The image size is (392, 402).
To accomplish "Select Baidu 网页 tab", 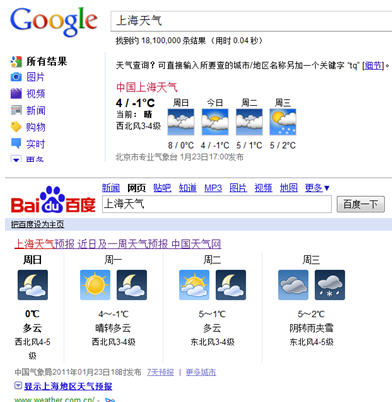I will [x=136, y=188].
